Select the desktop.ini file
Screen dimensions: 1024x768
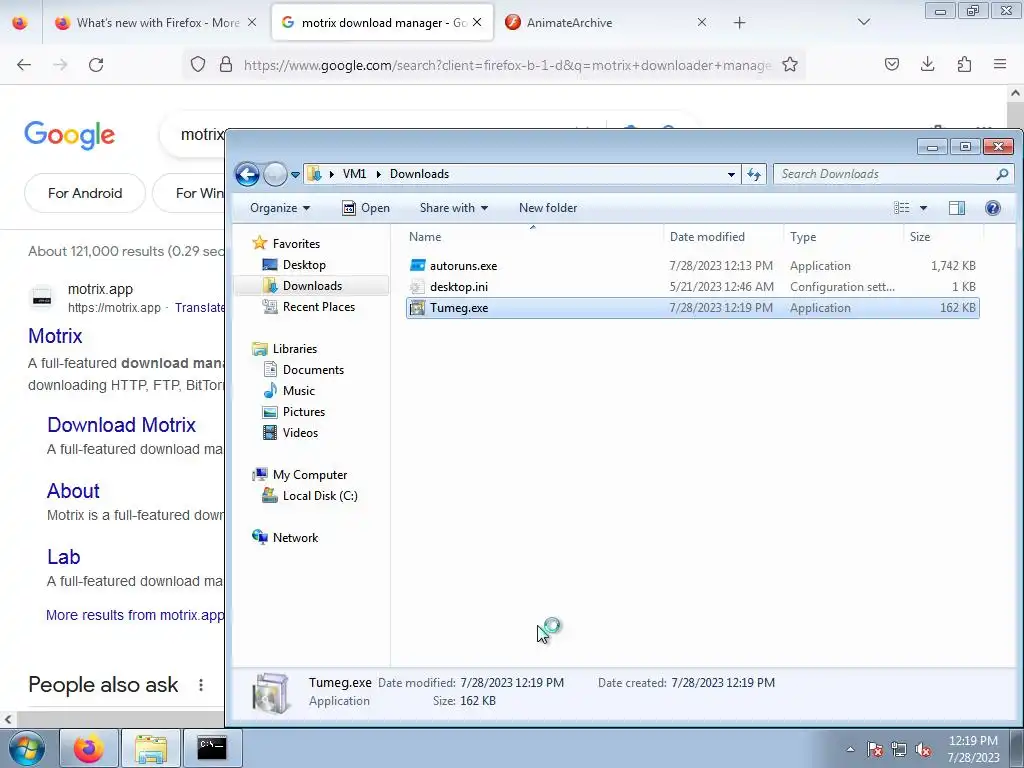click(x=692, y=287)
